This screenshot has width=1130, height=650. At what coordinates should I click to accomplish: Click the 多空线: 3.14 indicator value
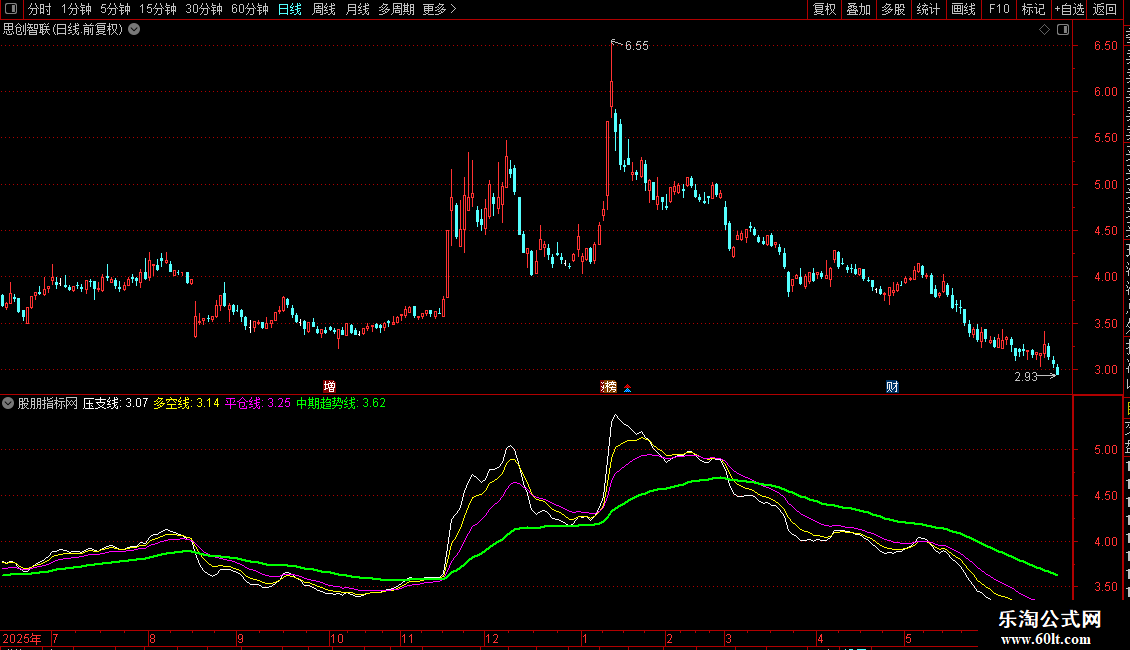click(186, 404)
